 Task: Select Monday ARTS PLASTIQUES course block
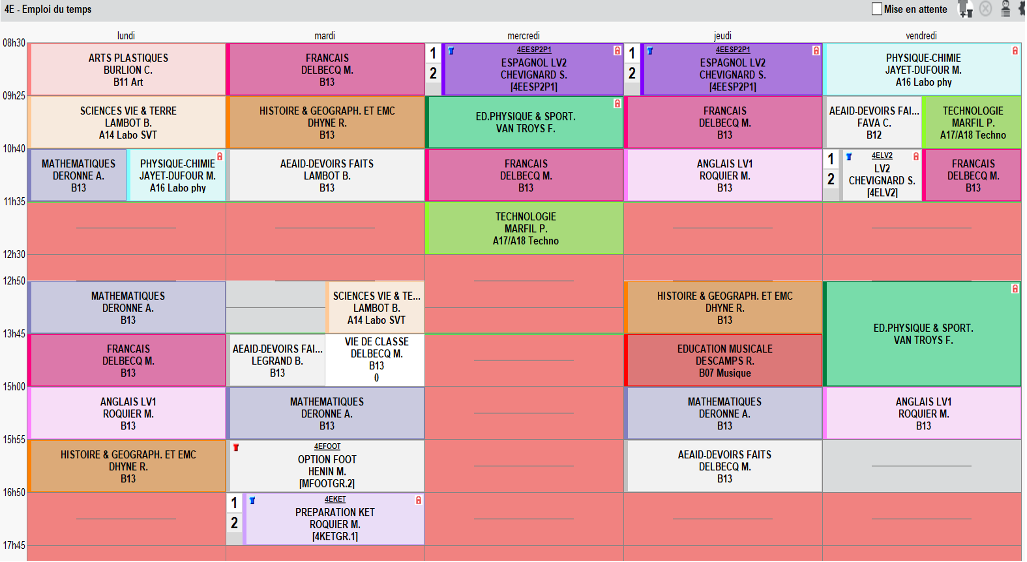tap(128, 69)
